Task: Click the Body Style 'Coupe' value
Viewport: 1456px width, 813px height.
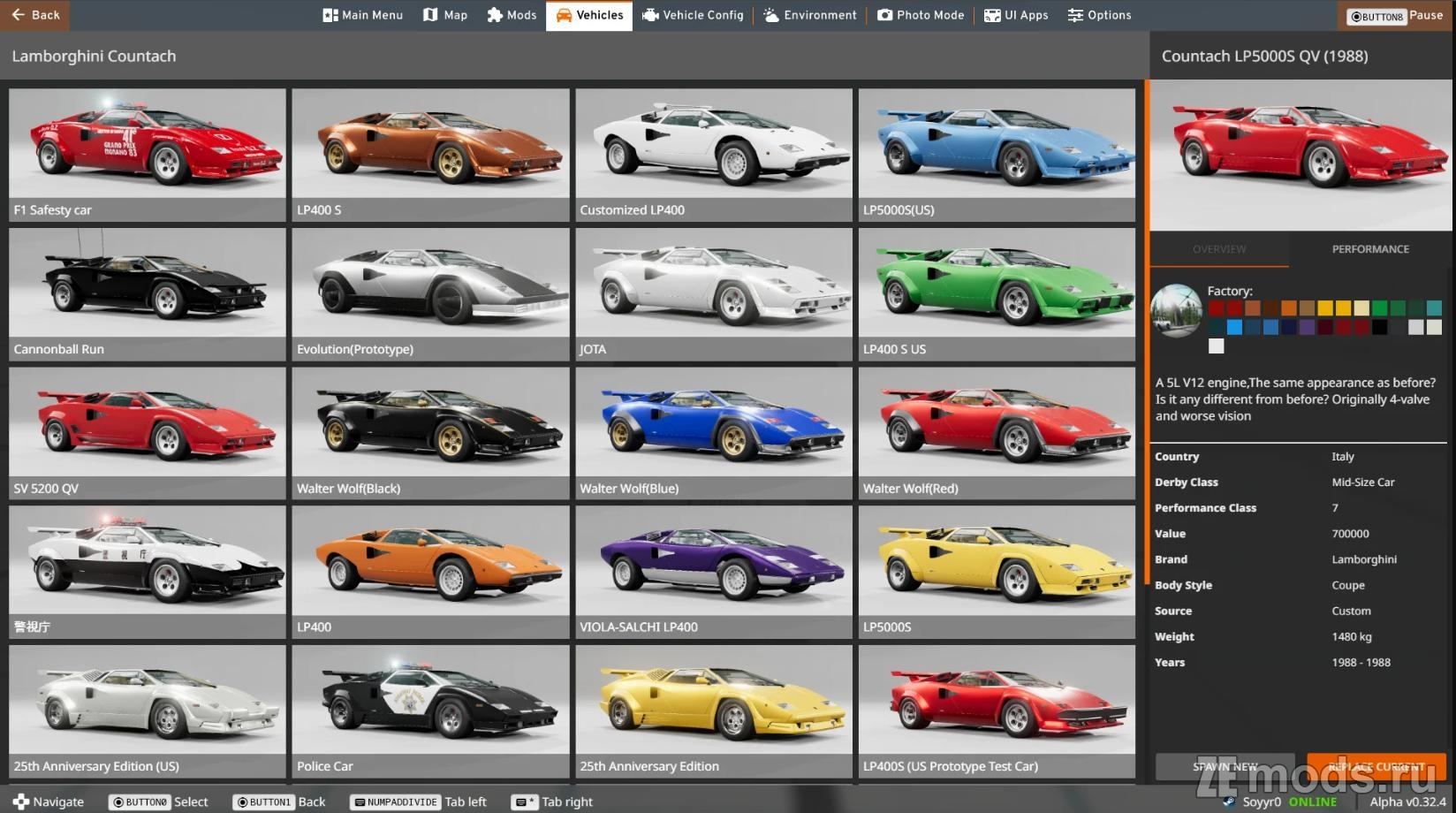Action: 1347,585
